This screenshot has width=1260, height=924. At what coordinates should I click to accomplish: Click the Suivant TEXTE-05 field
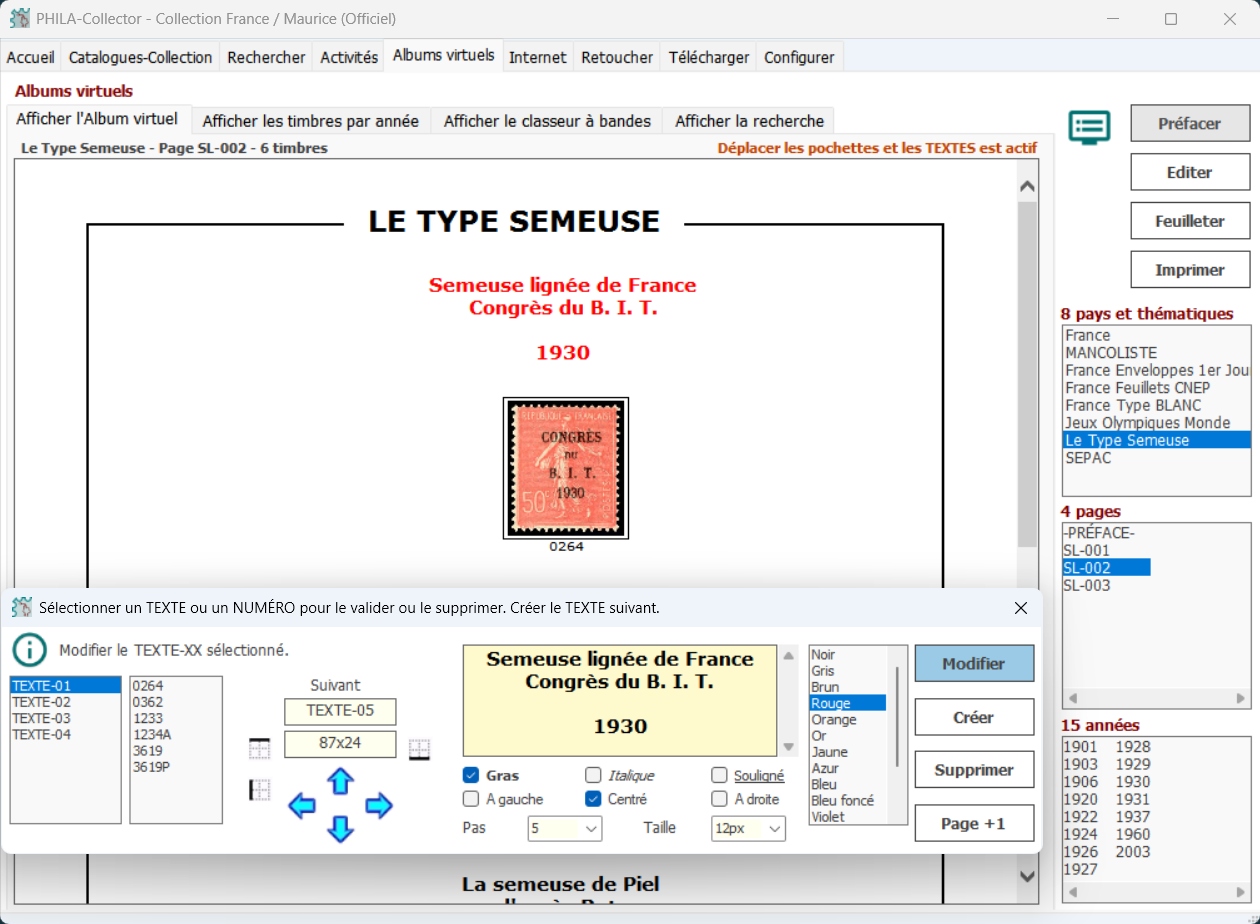[x=340, y=711]
